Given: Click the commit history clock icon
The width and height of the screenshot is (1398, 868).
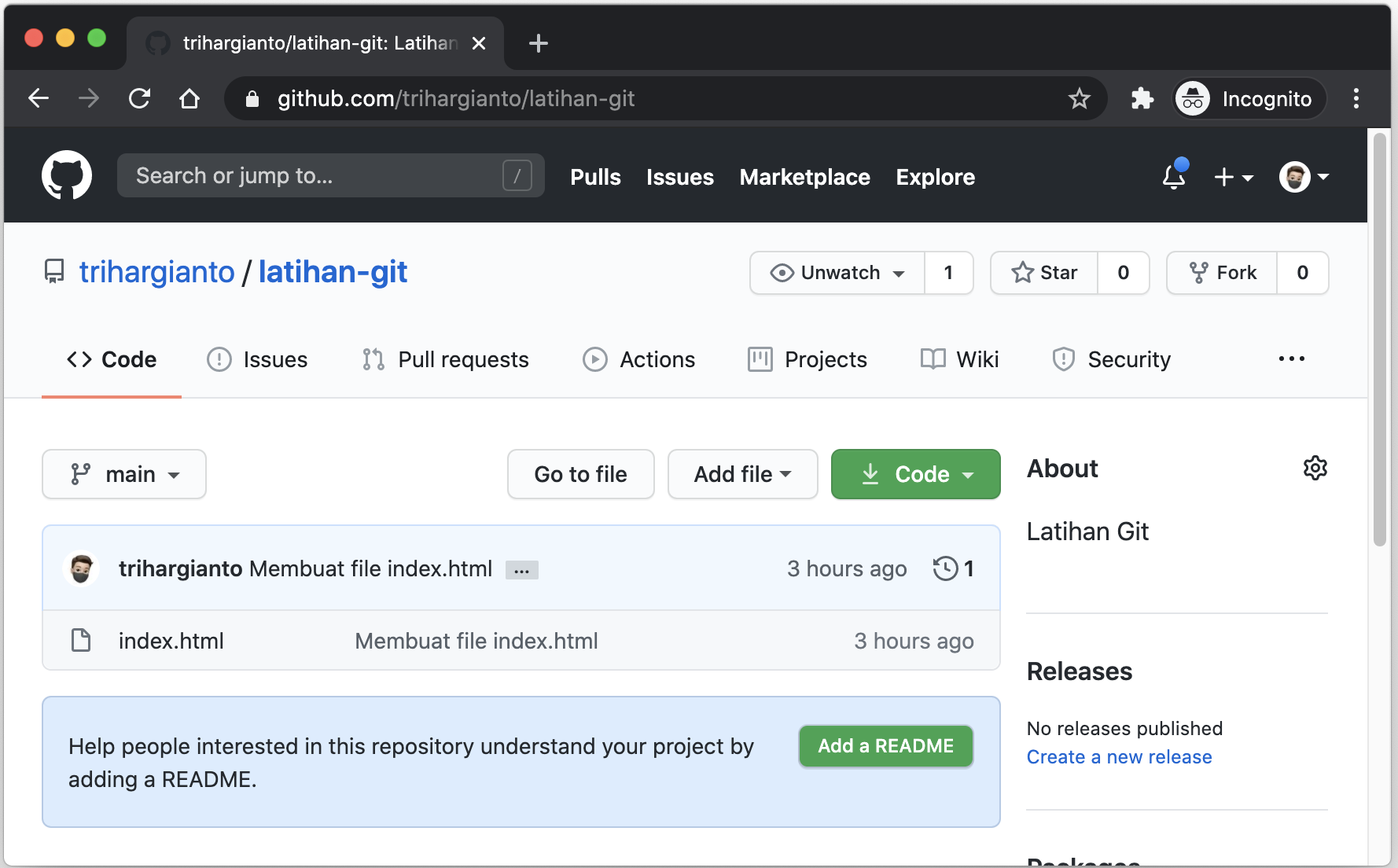Looking at the screenshot, I should 944,568.
